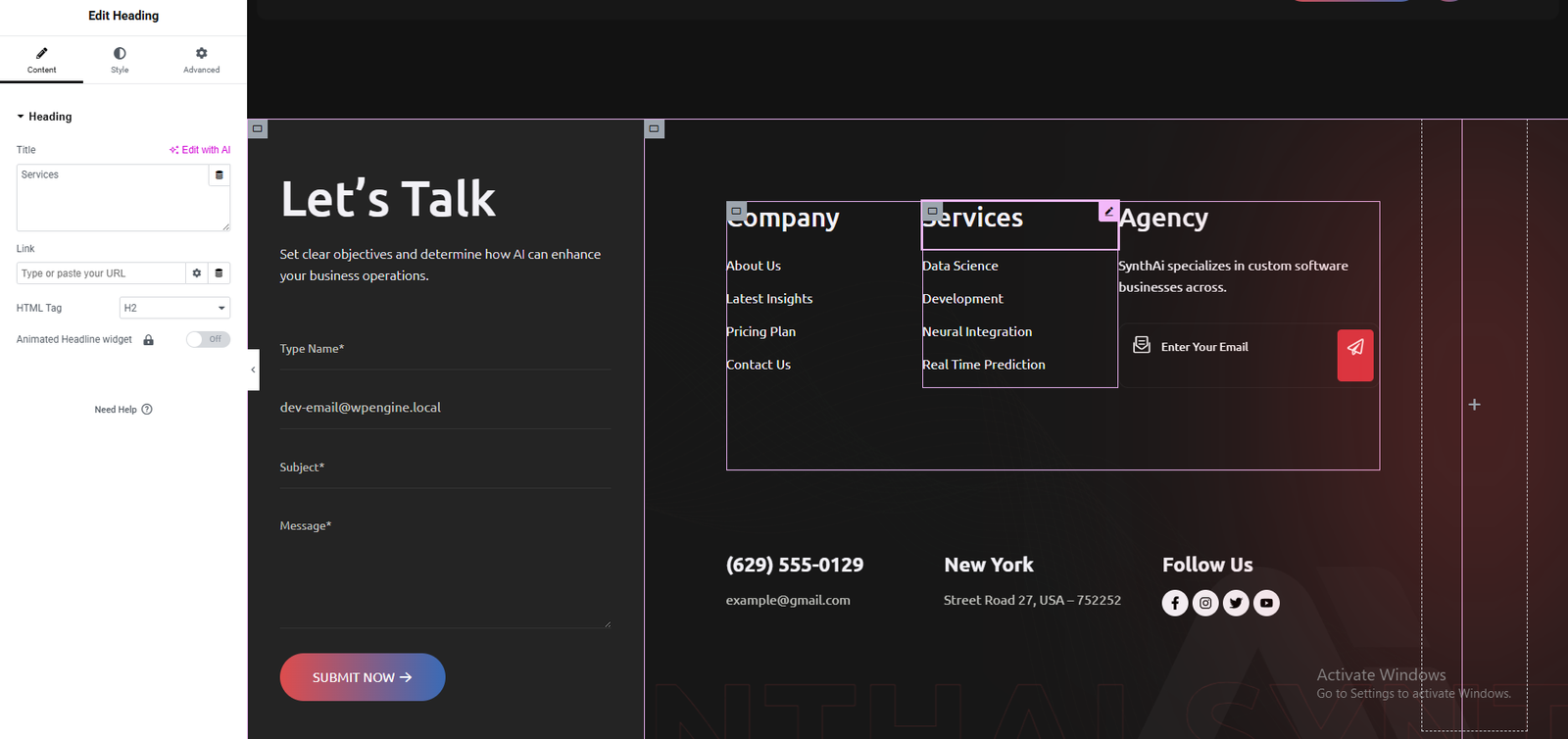Click the Development link

962,299
